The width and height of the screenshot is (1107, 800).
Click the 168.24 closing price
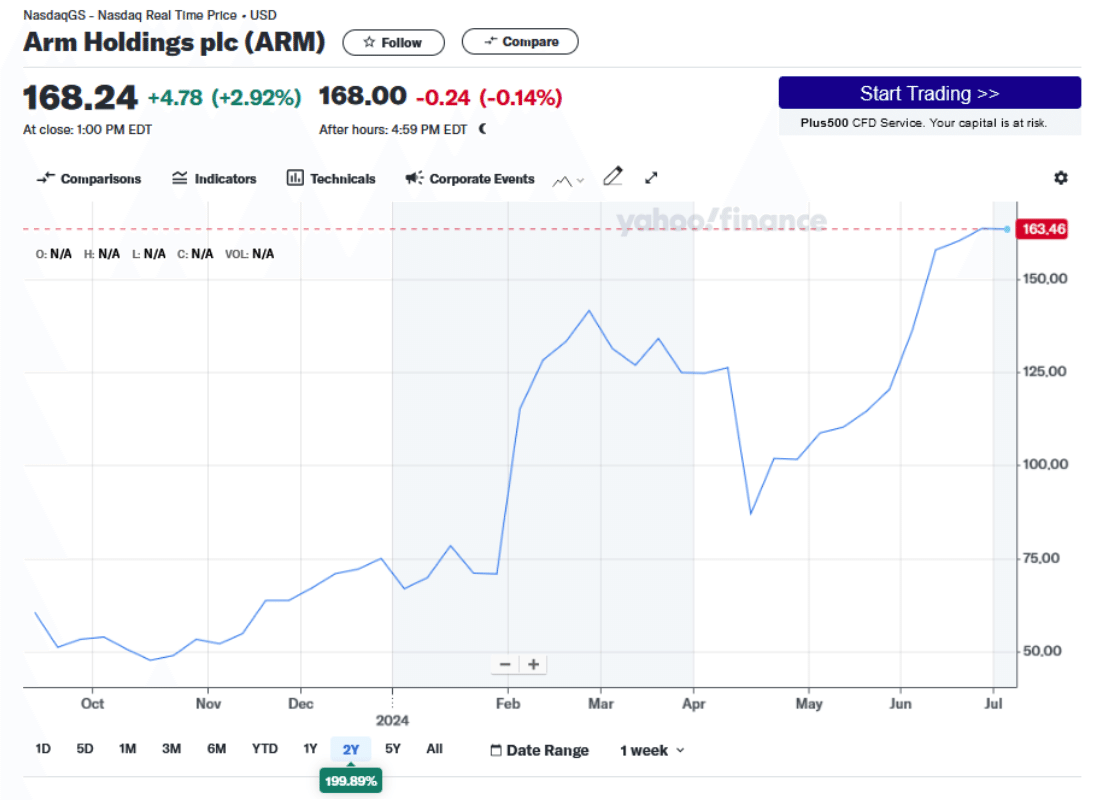[x=80, y=97]
